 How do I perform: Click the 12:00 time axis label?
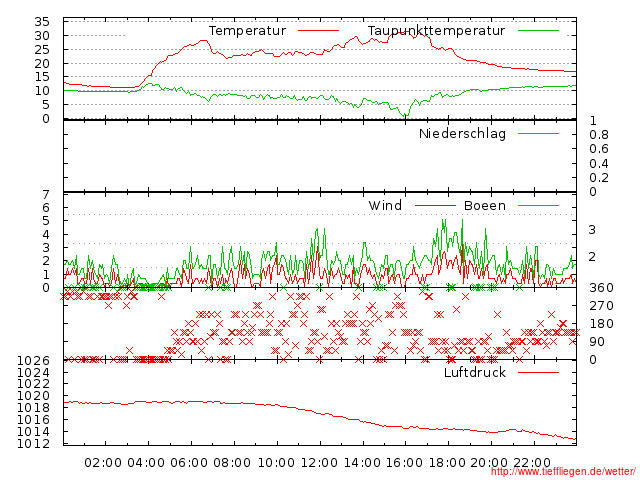[319, 463]
